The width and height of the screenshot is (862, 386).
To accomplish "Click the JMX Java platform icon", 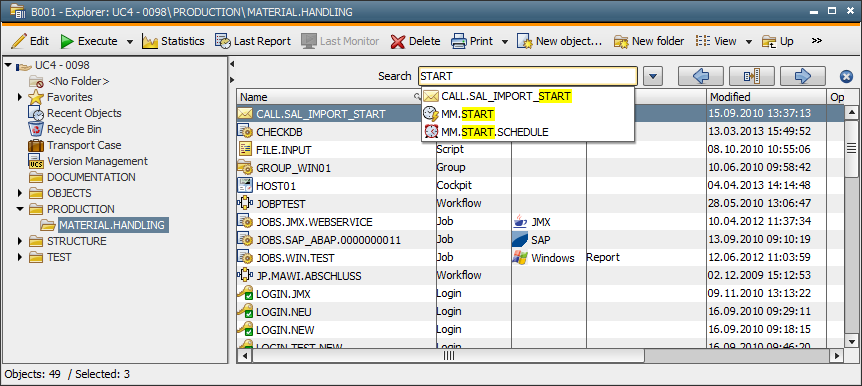I will coord(520,222).
